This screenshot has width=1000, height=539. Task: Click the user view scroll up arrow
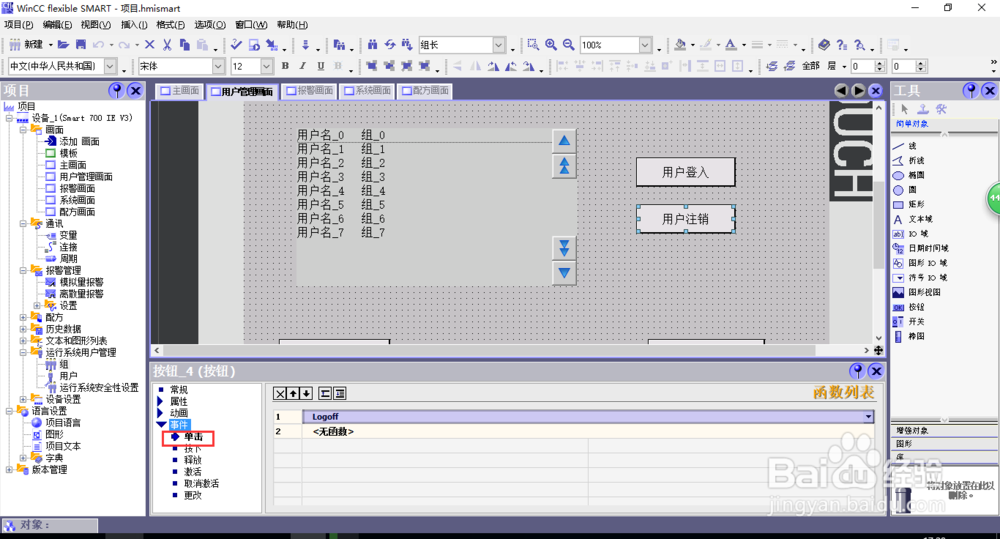pos(564,140)
